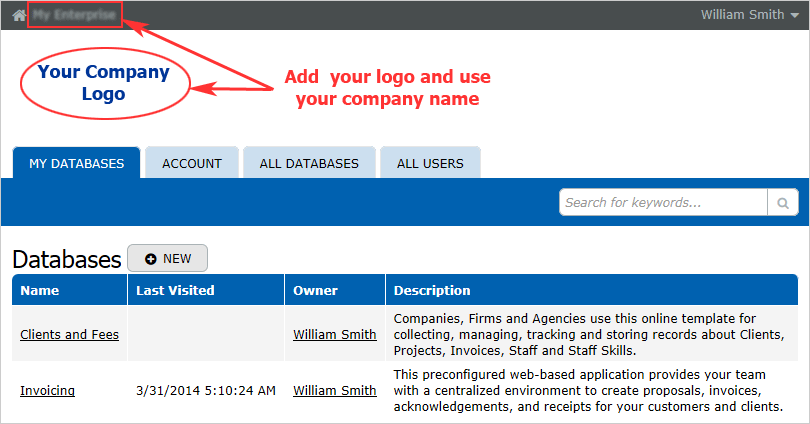The image size is (810, 424).
Task: Focus the Search for keywords field
Action: (663, 202)
